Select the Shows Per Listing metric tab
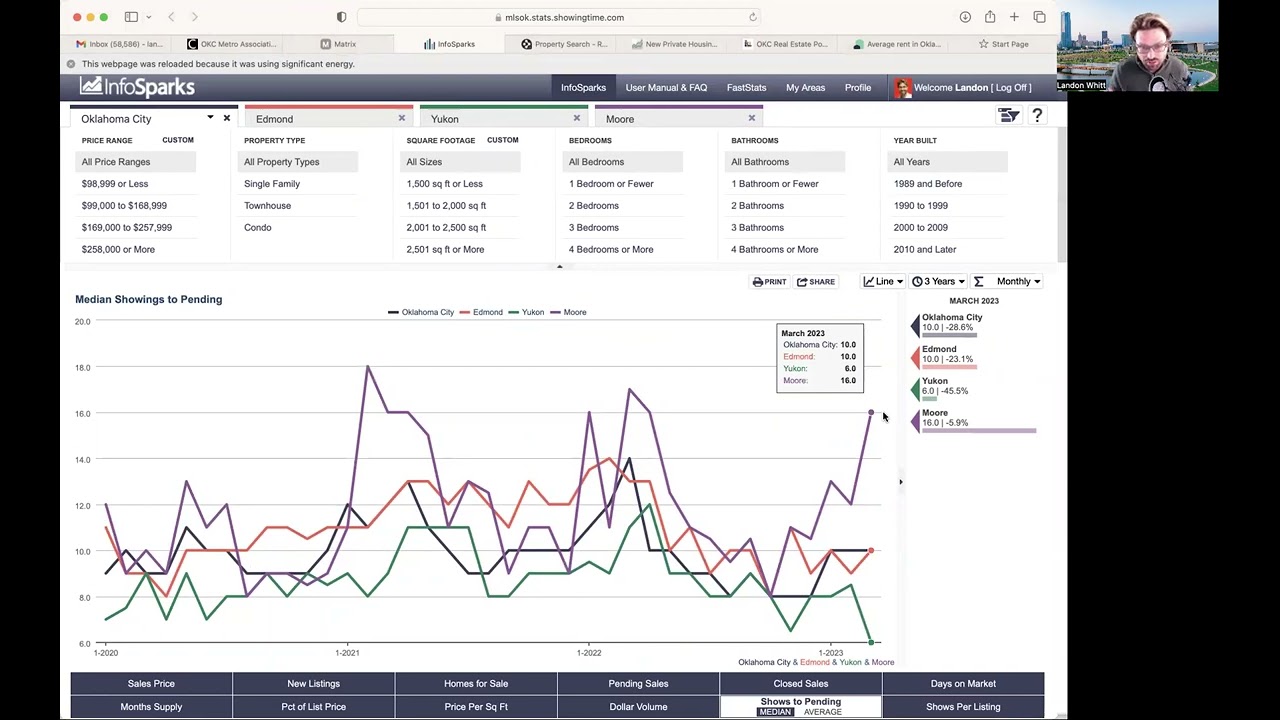Viewport: 1280px width, 720px height. pyautogui.click(x=963, y=707)
